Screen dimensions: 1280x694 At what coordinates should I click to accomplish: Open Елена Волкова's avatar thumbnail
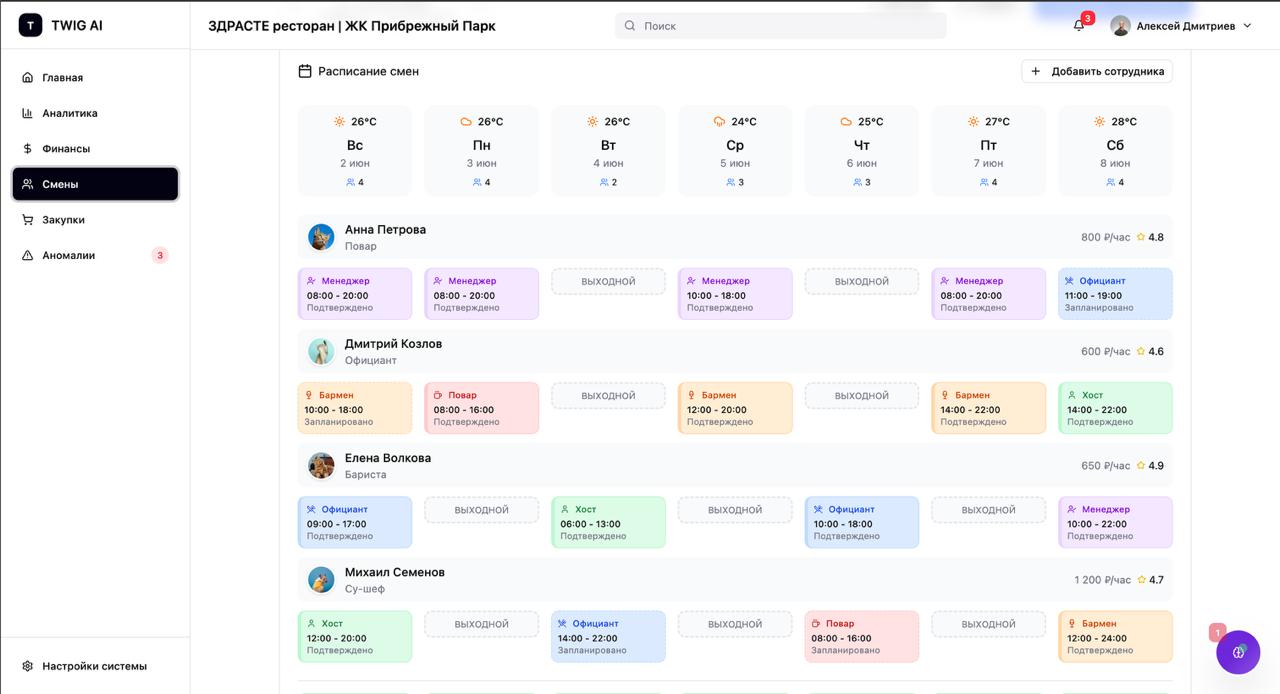(320, 465)
